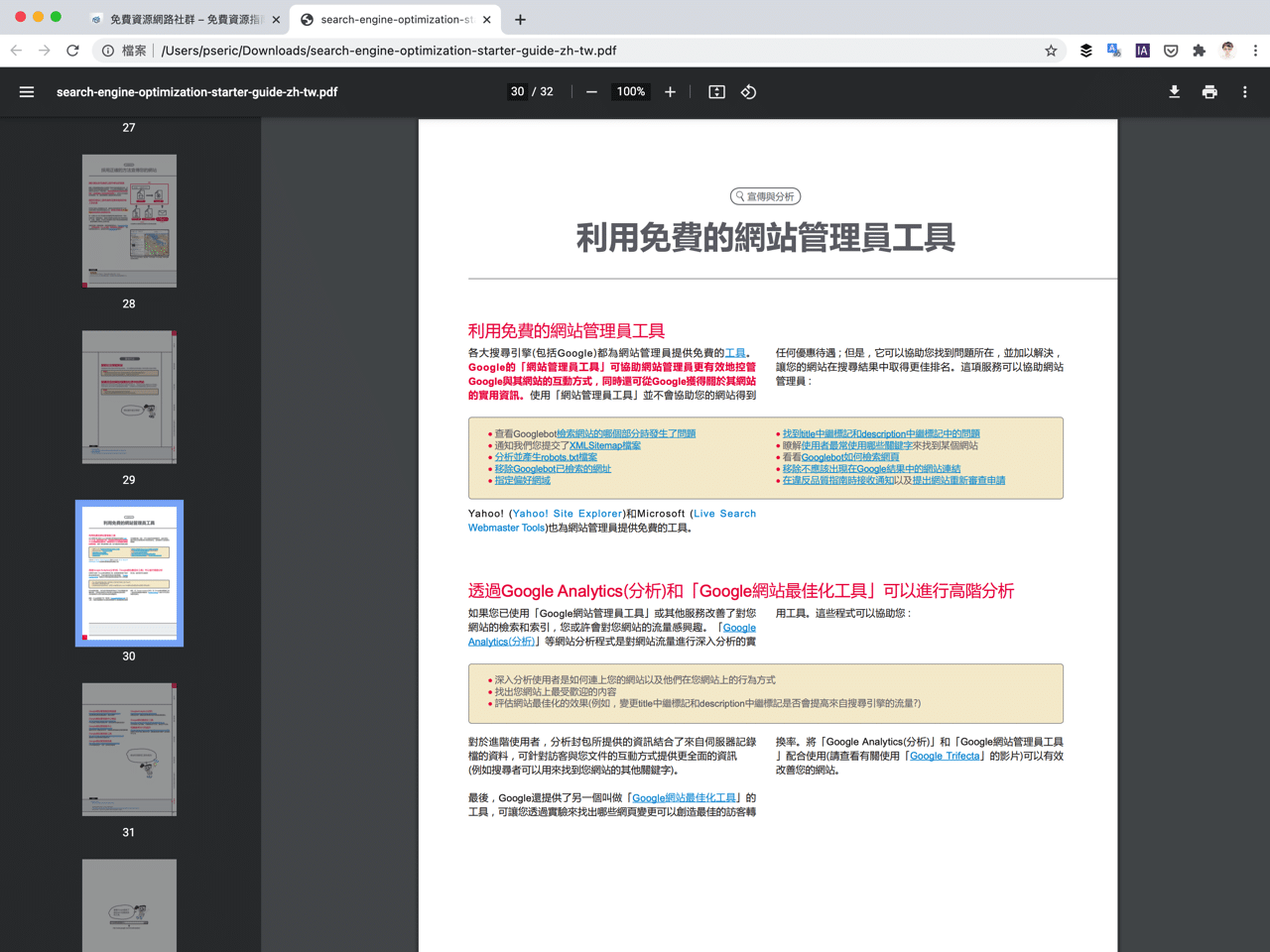
Task: Click the total page count 32
Action: 547,92
